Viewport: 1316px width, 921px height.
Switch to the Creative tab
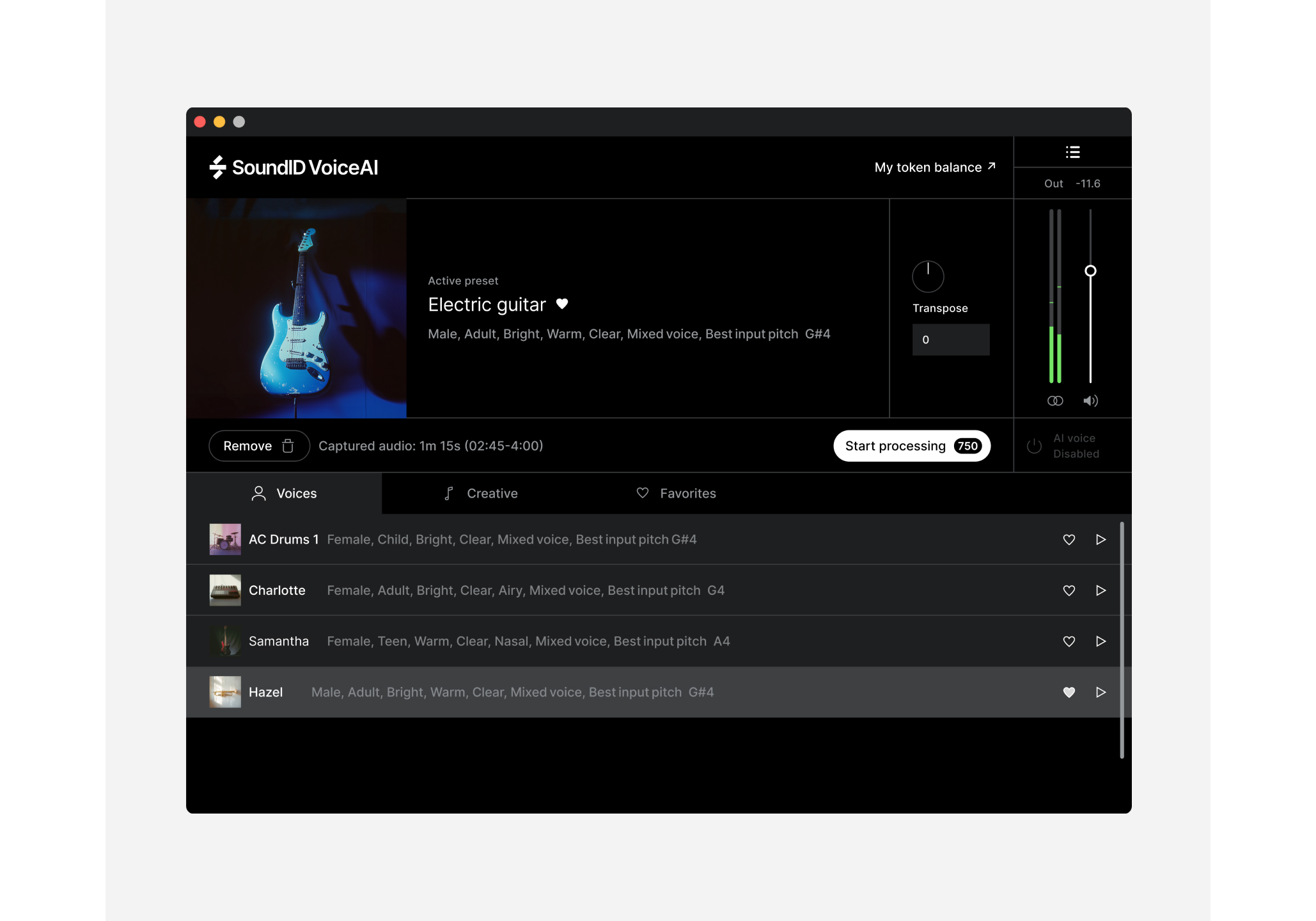[480, 493]
